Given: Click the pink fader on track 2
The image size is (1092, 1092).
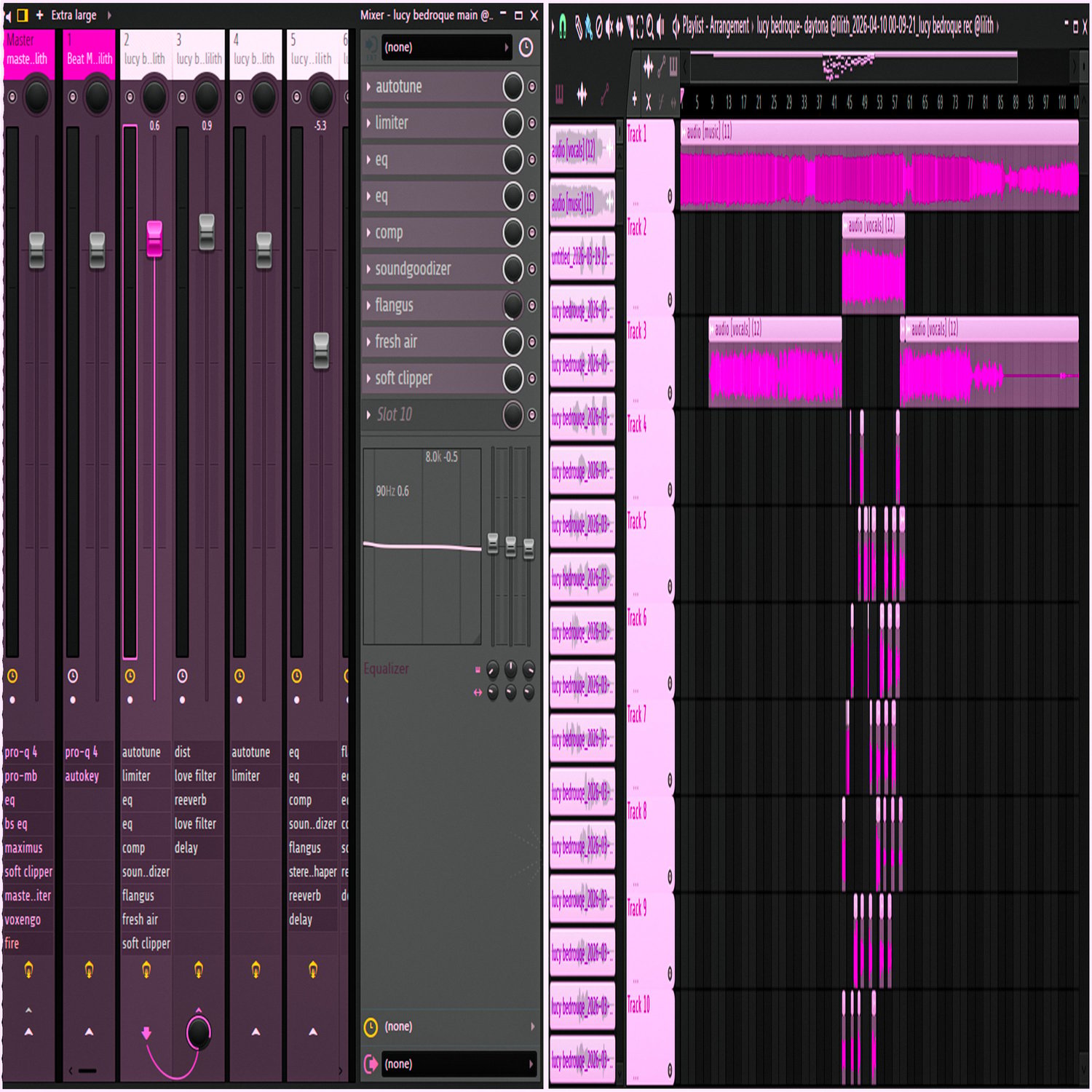Looking at the screenshot, I should pos(154,239).
